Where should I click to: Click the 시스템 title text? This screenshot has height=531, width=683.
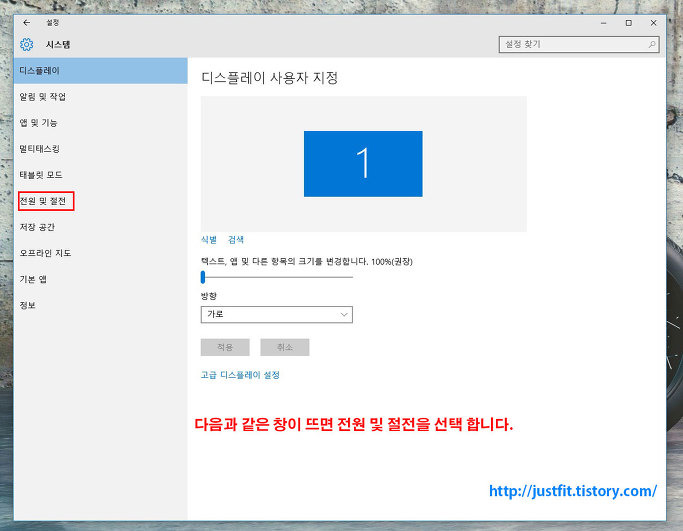click(x=58, y=44)
